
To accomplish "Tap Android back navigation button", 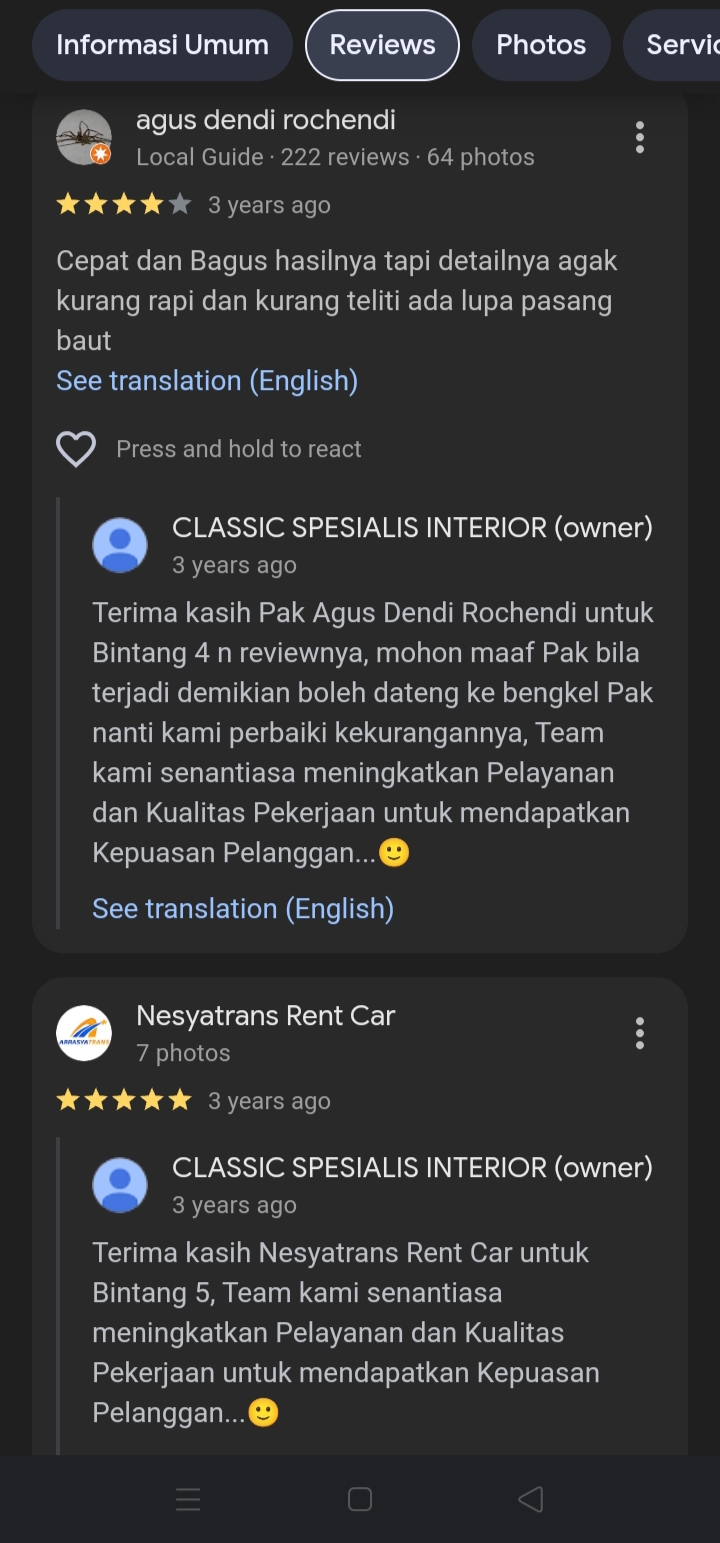I will 531,1499.
